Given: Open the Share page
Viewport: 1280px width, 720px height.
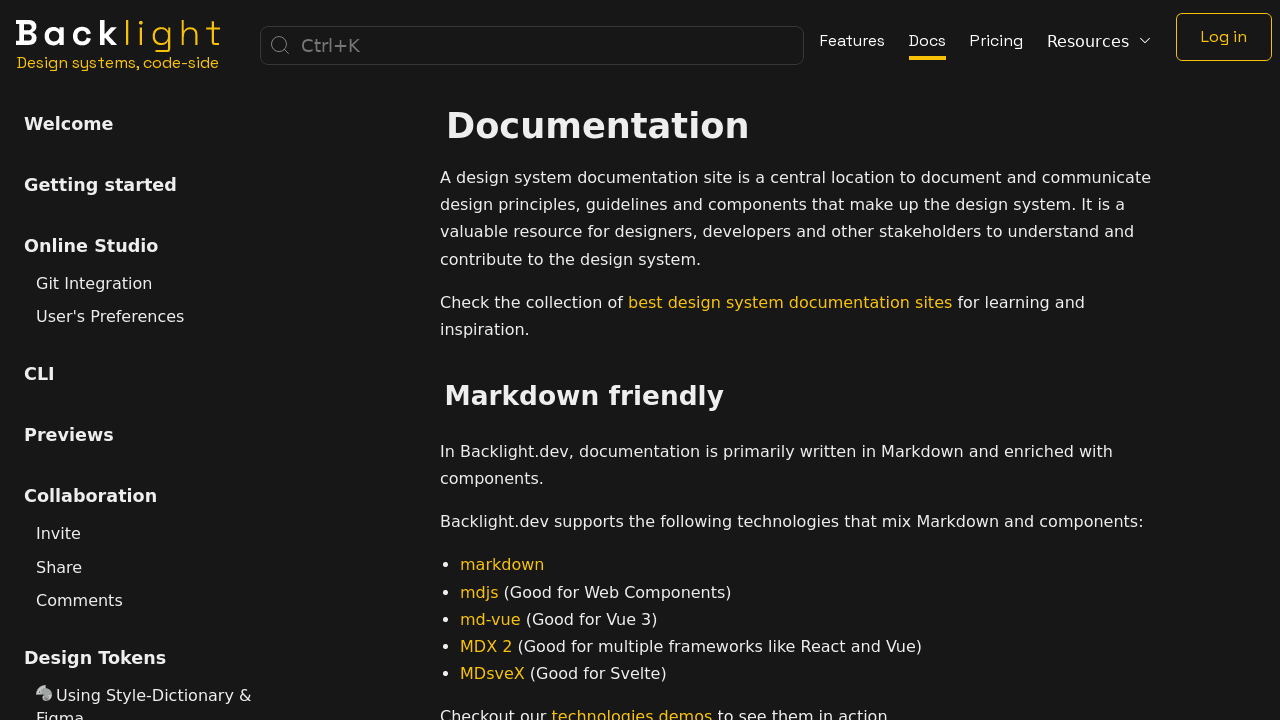Looking at the screenshot, I should pos(59,568).
